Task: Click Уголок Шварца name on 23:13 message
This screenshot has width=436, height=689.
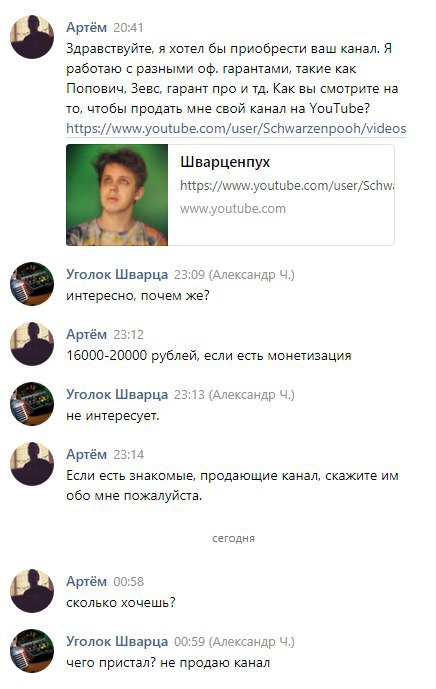Action: [117, 394]
